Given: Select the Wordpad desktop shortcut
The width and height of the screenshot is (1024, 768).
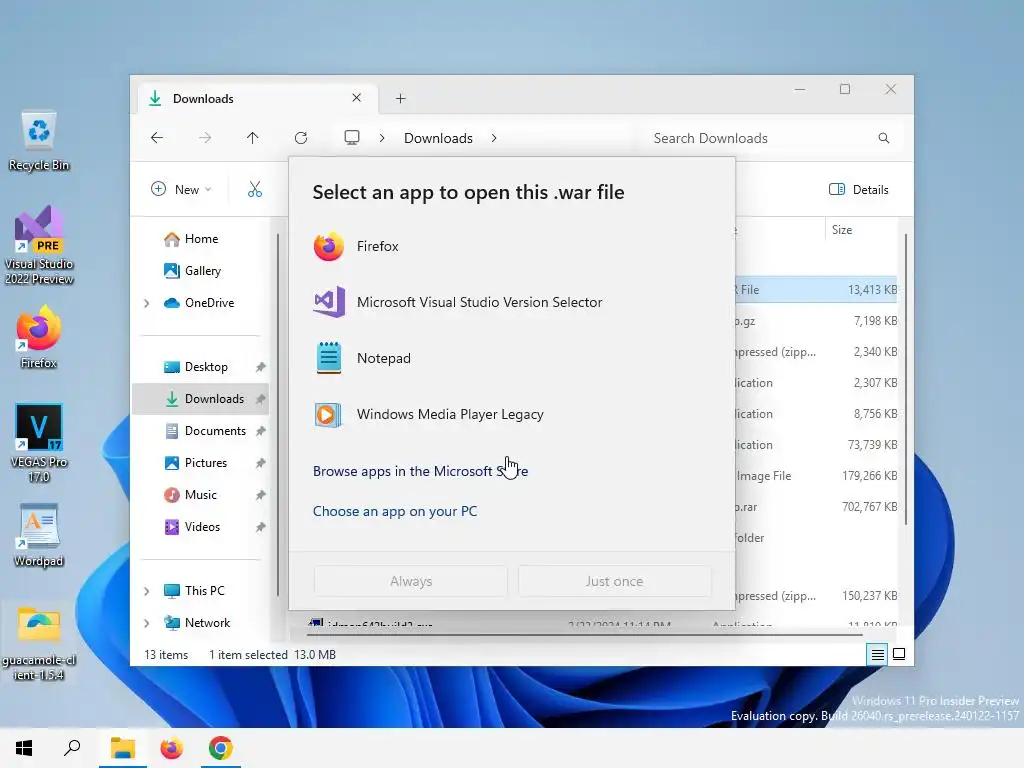Looking at the screenshot, I should click(x=39, y=536).
